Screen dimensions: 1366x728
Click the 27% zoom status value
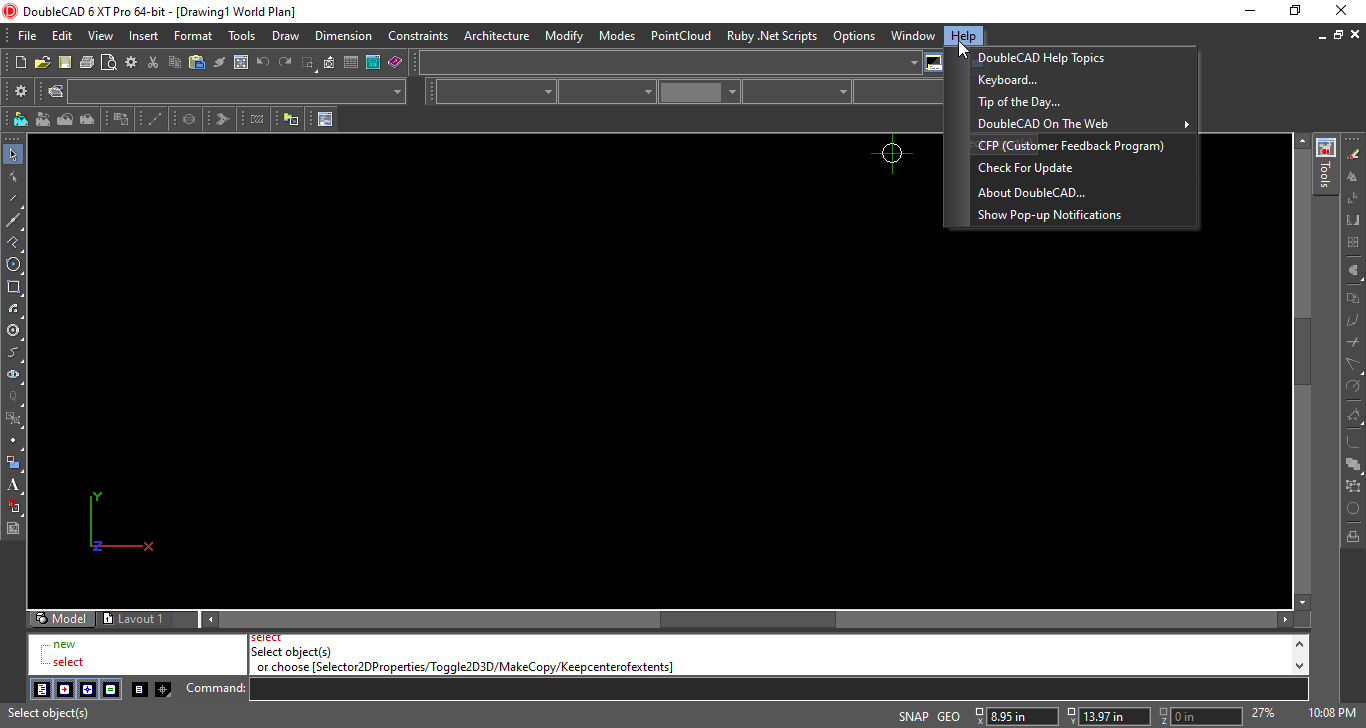click(x=1263, y=714)
